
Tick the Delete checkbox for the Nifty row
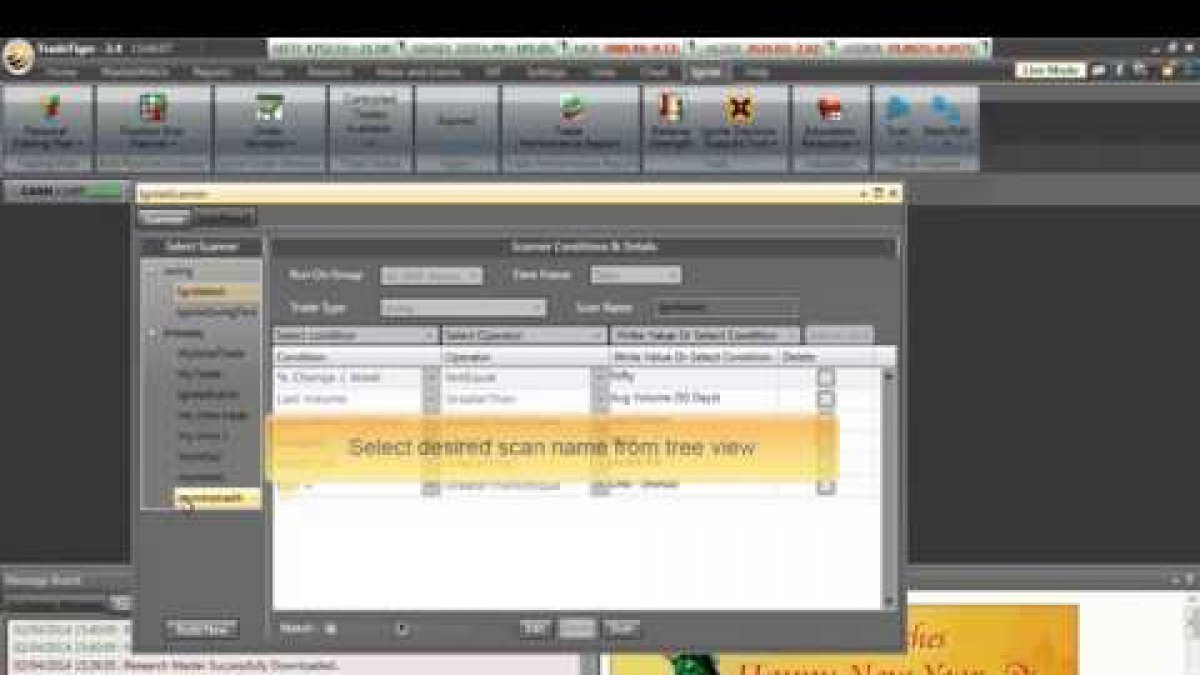[x=825, y=378]
